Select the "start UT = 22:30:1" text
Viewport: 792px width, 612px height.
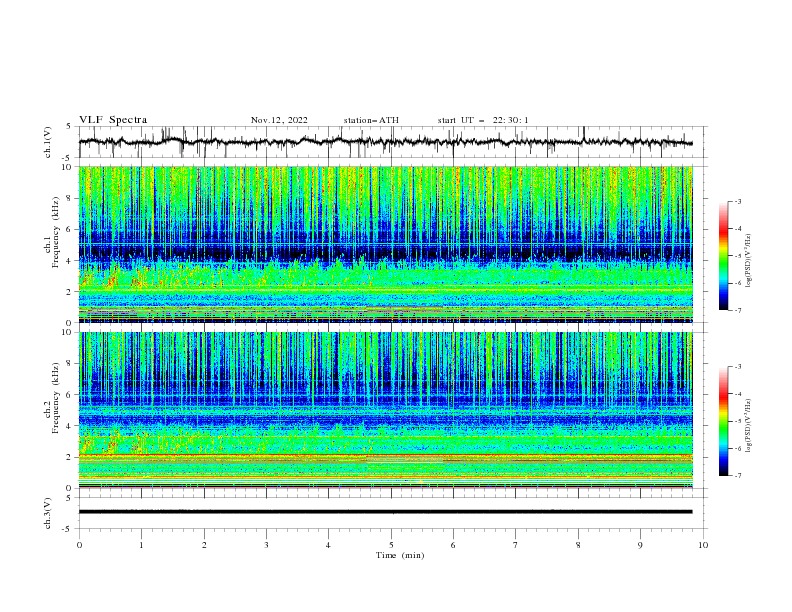click(483, 120)
